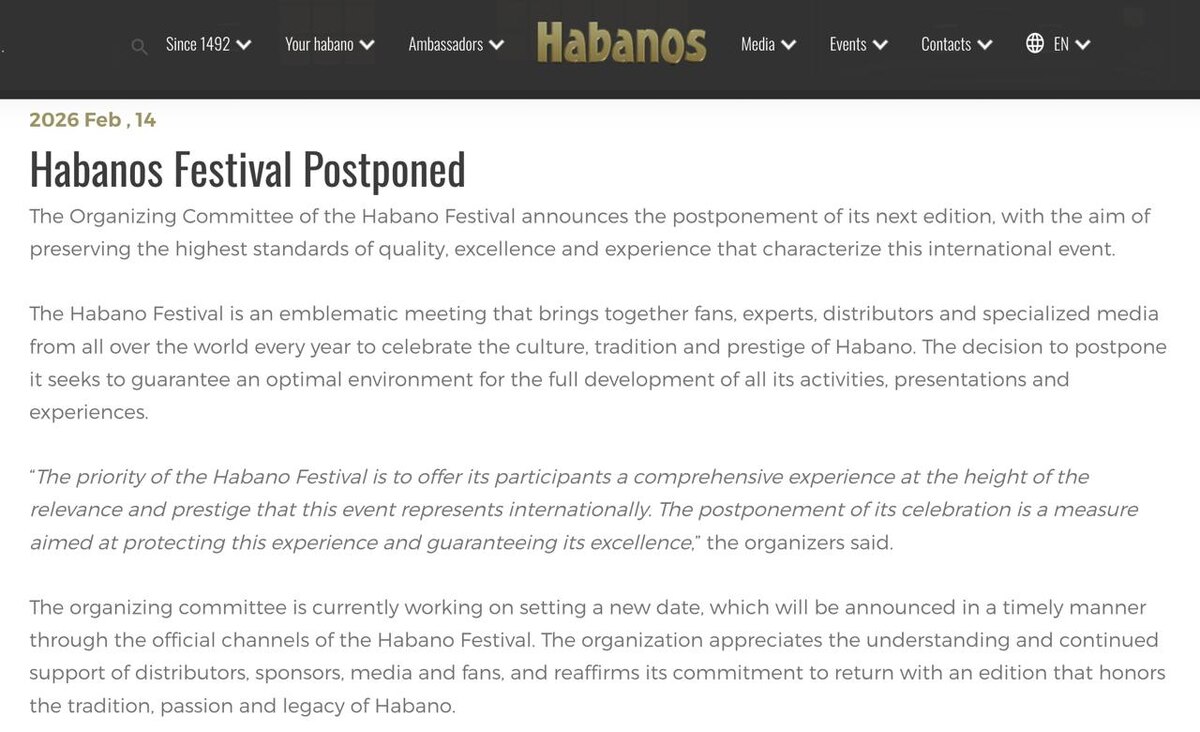Click the globe language icon
The width and height of the screenshot is (1200, 732).
click(x=1035, y=43)
